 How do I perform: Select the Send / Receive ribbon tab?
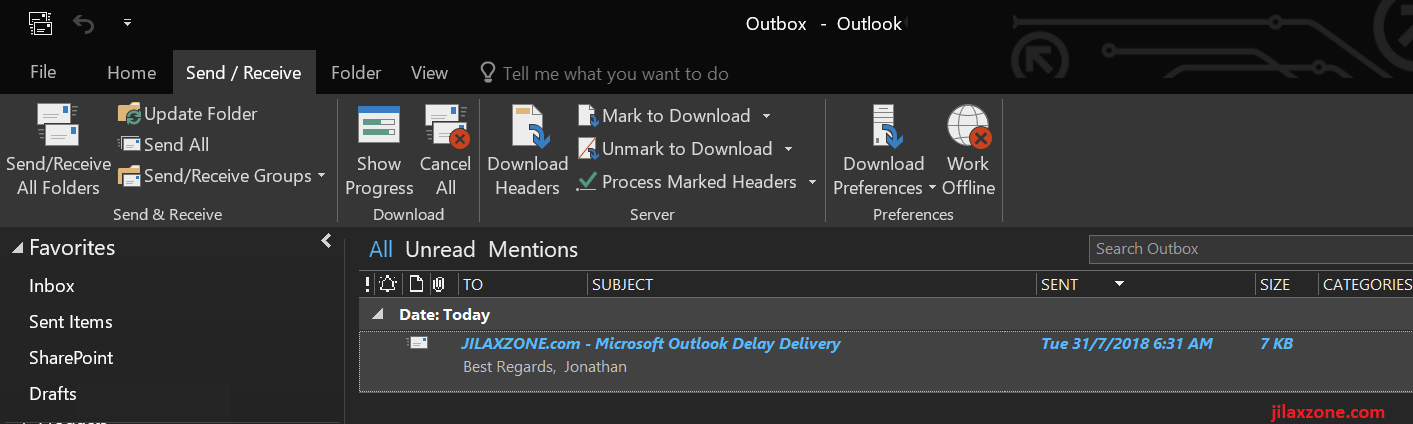(x=244, y=73)
